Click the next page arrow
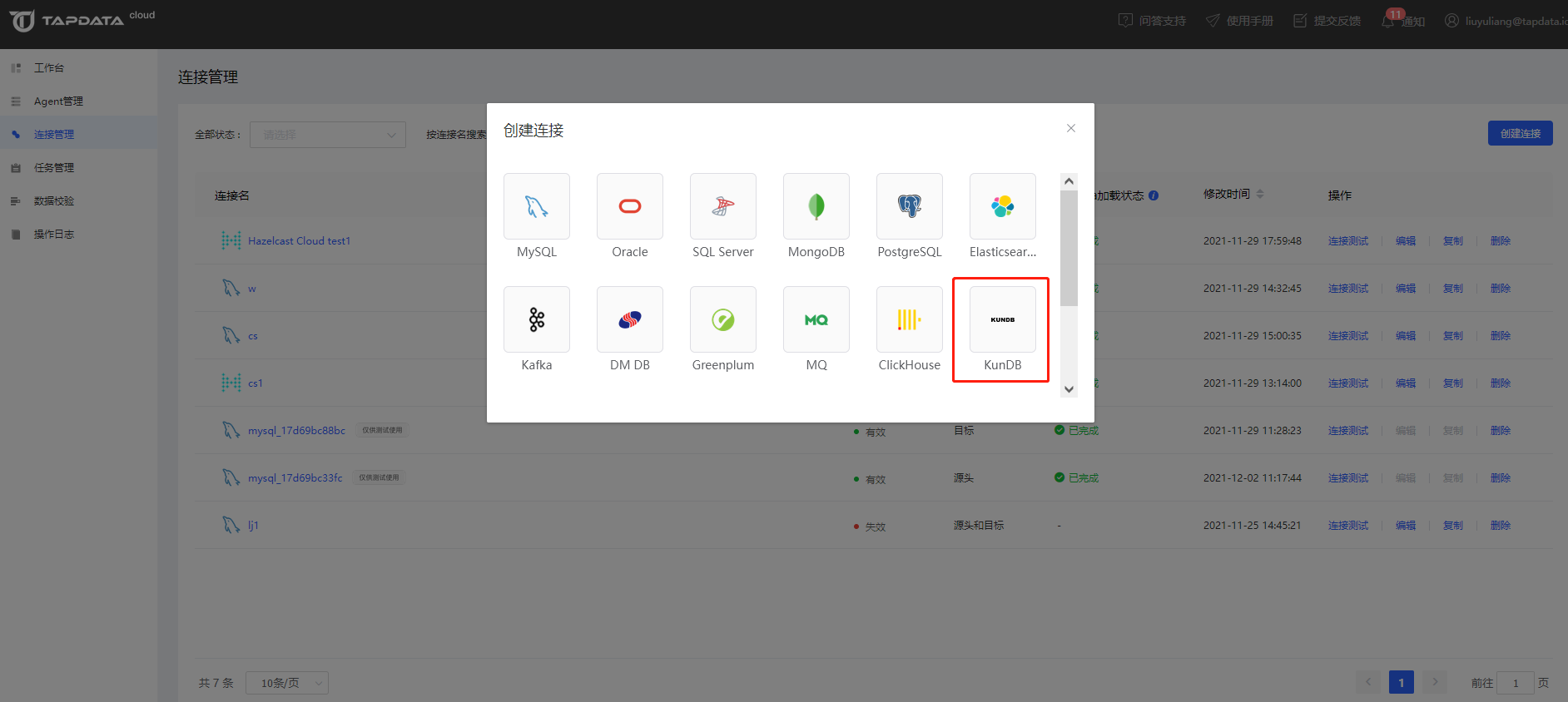 point(1435,682)
